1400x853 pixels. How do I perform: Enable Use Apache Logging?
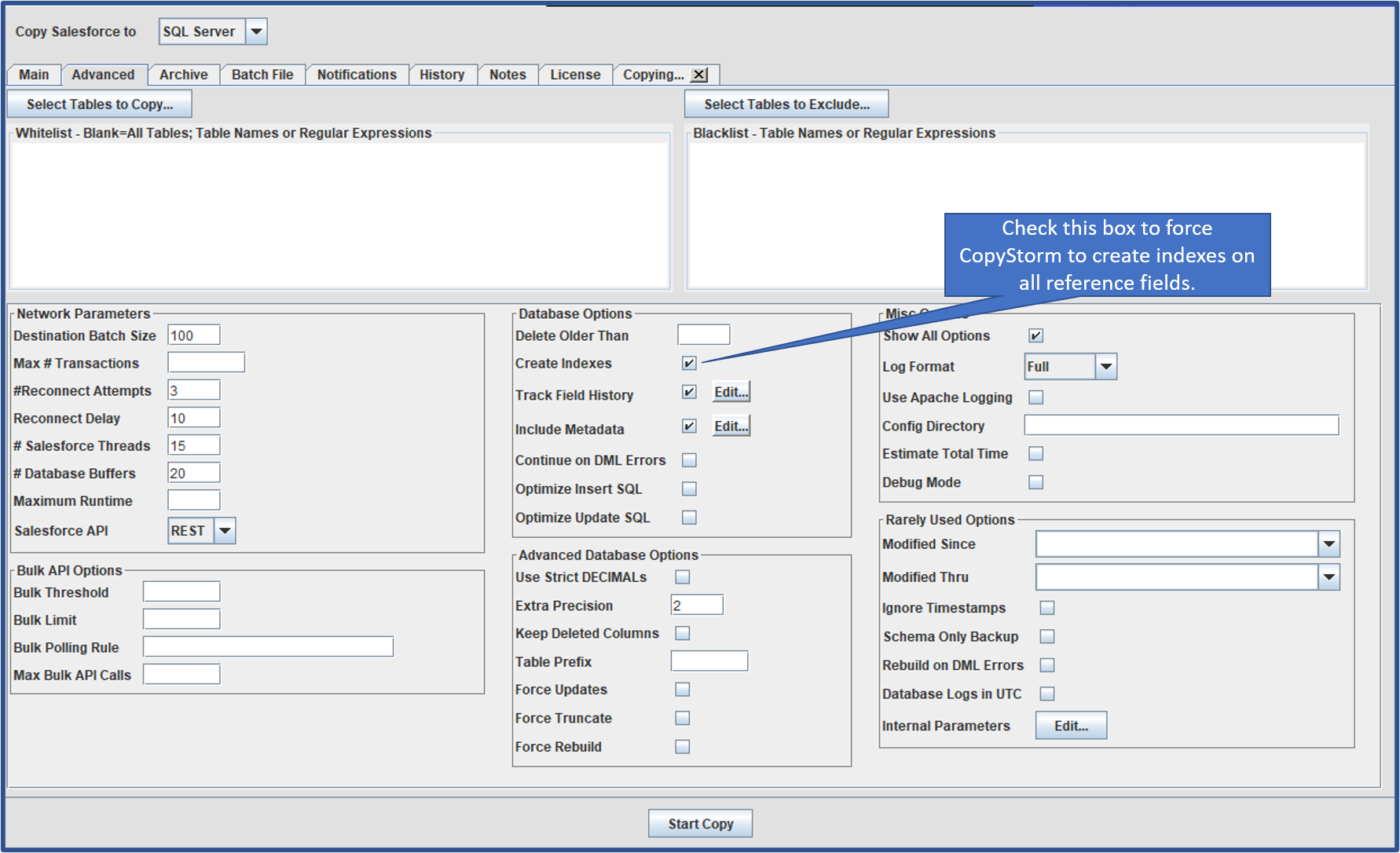(1036, 397)
